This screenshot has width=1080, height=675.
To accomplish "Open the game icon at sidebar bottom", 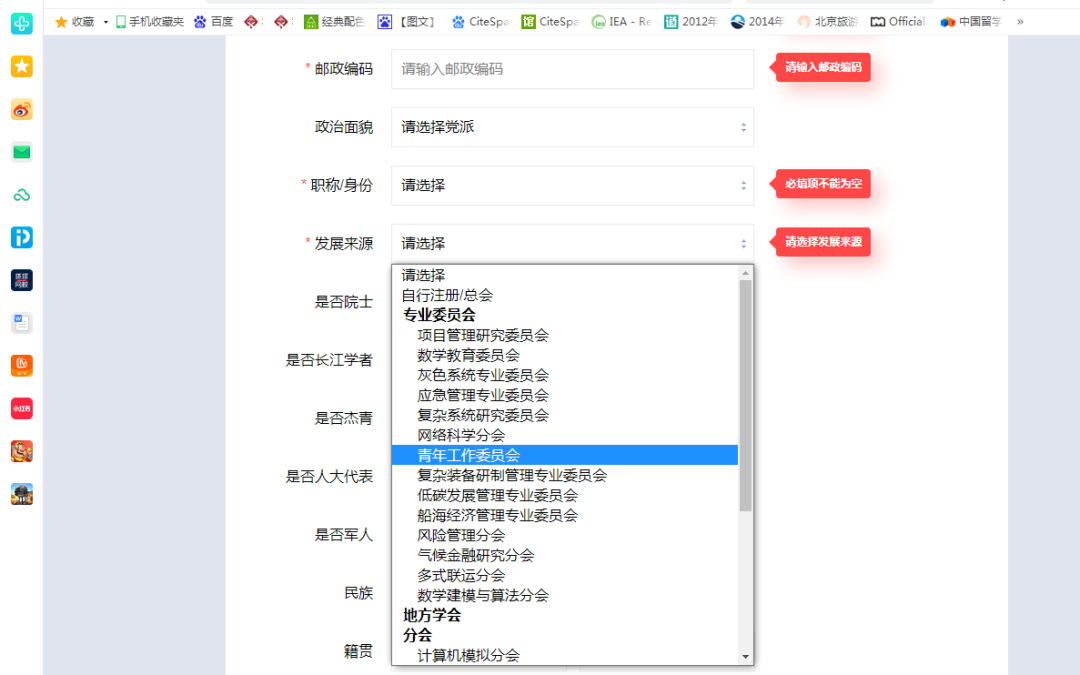I will [x=20, y=492].
